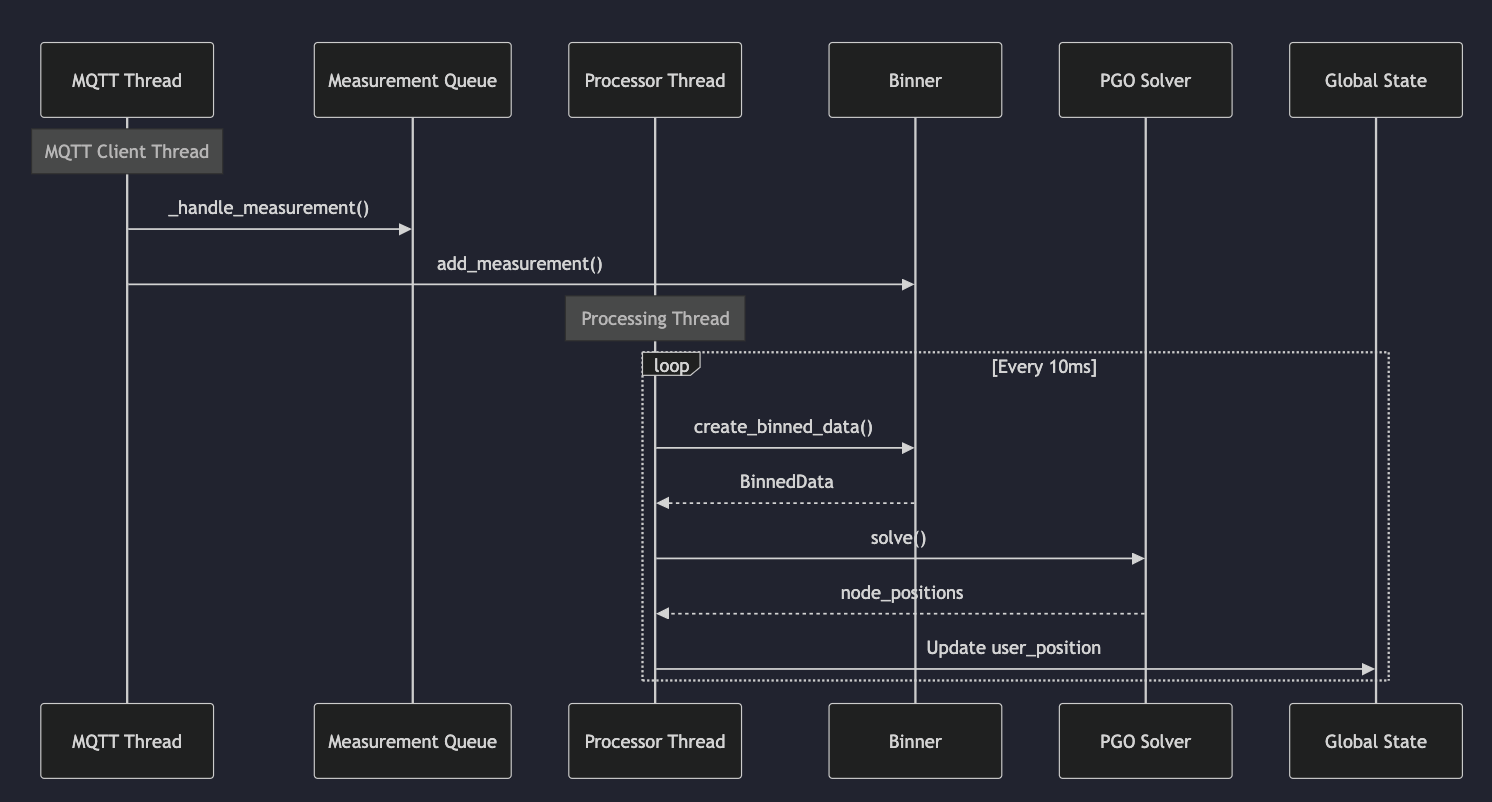1492x802 pixels.
Task: Click the Global State bottom participant box
Action: (1375, 741)
